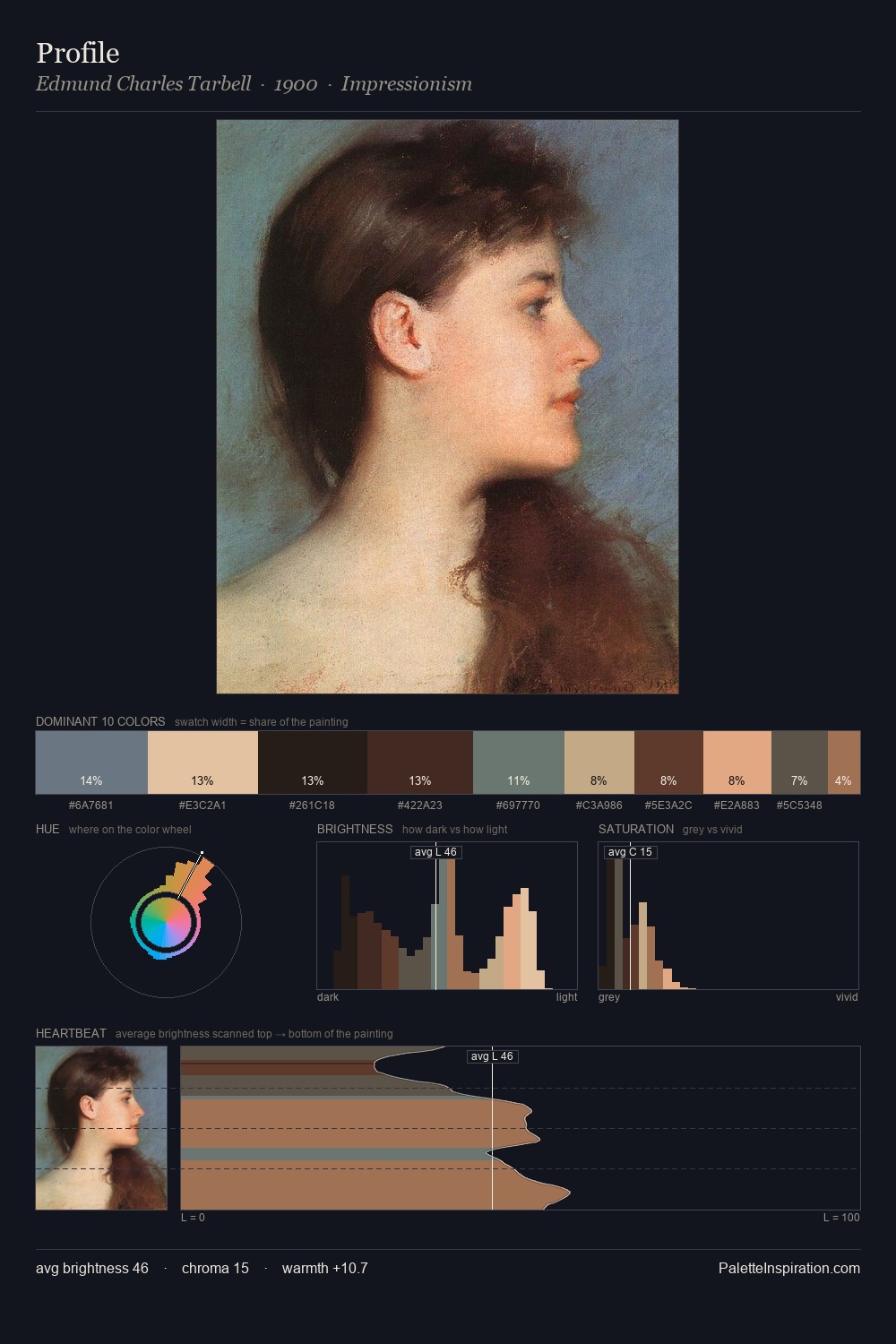Image resolution: width=896 pixels, height=1344 pixels.
Task: Click the hue color wheel chart
Action: (x=166, y=922)
